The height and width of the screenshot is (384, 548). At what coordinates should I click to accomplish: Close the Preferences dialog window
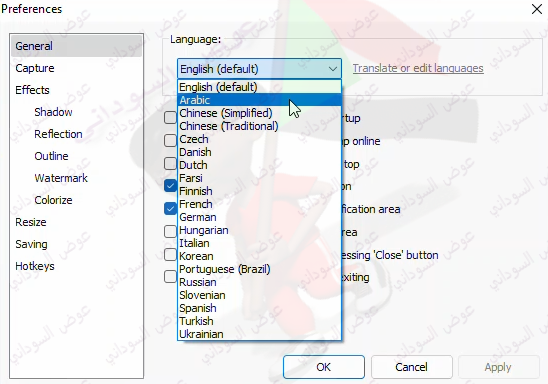tap(537, 9)
